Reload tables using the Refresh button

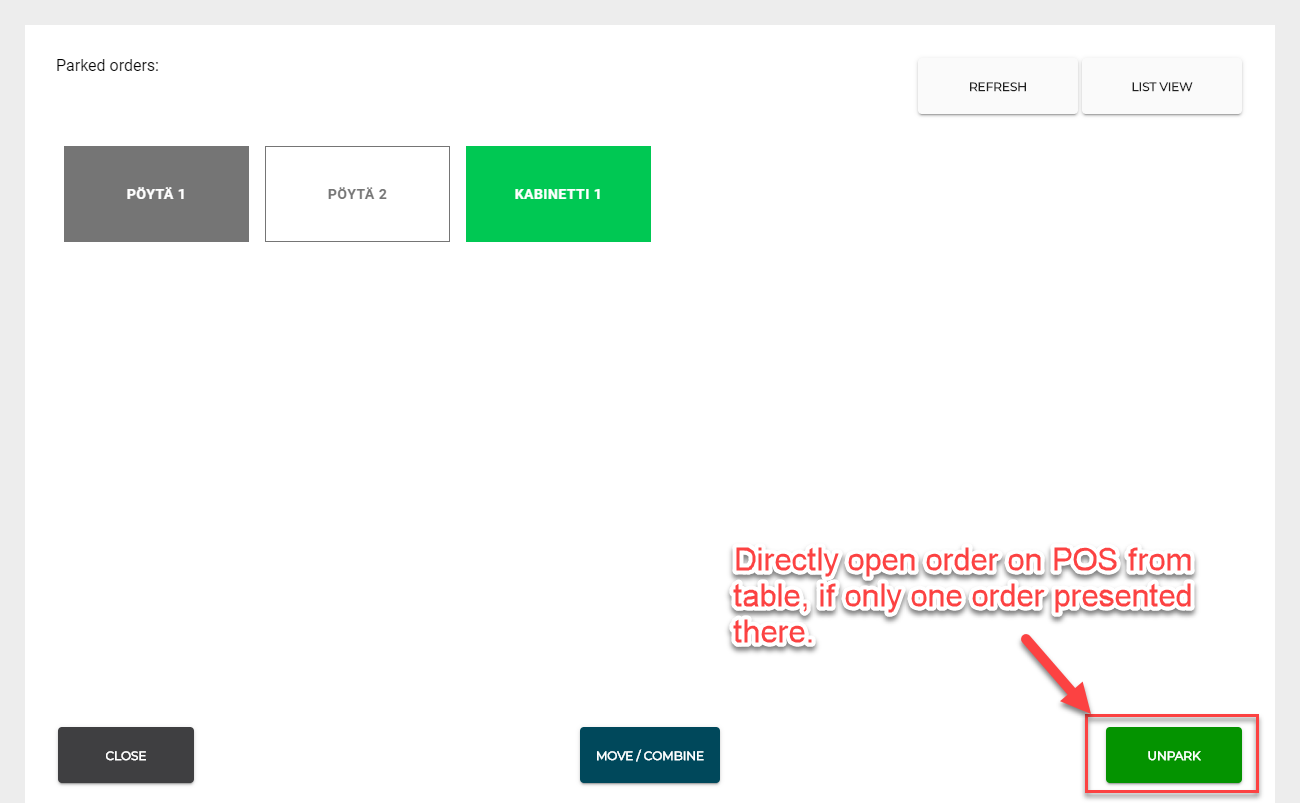pos(997,87)
